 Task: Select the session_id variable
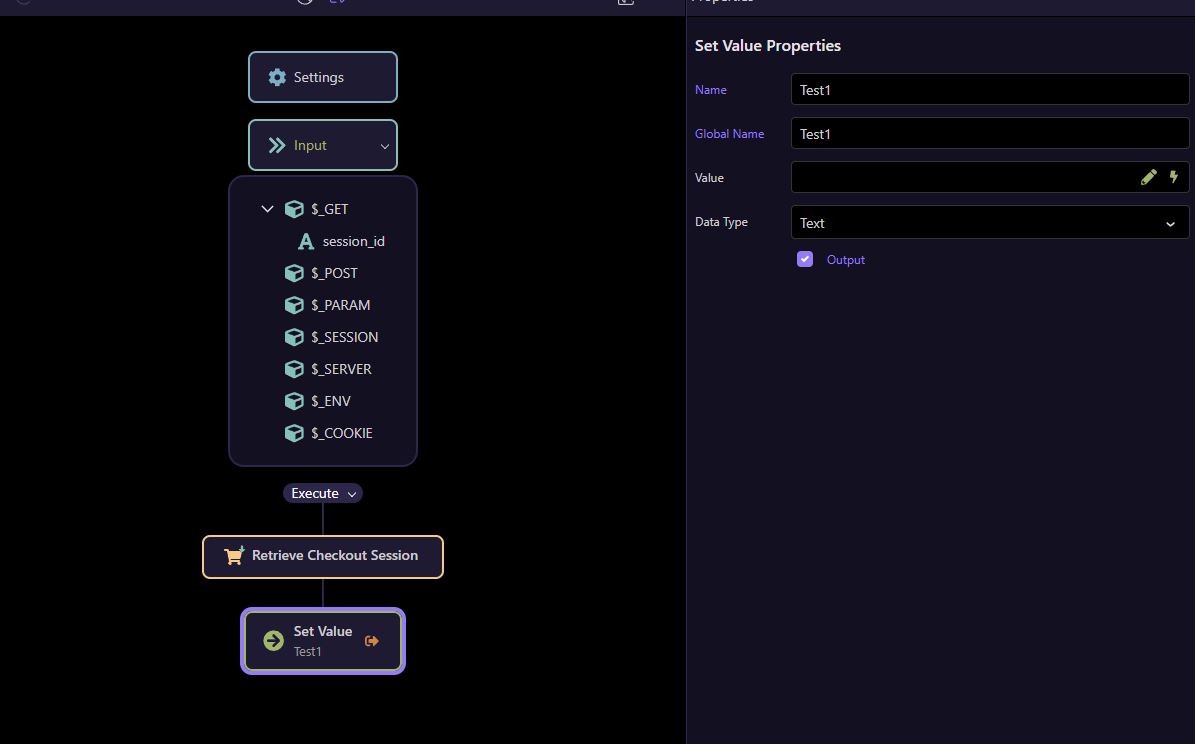coord(354,241)
